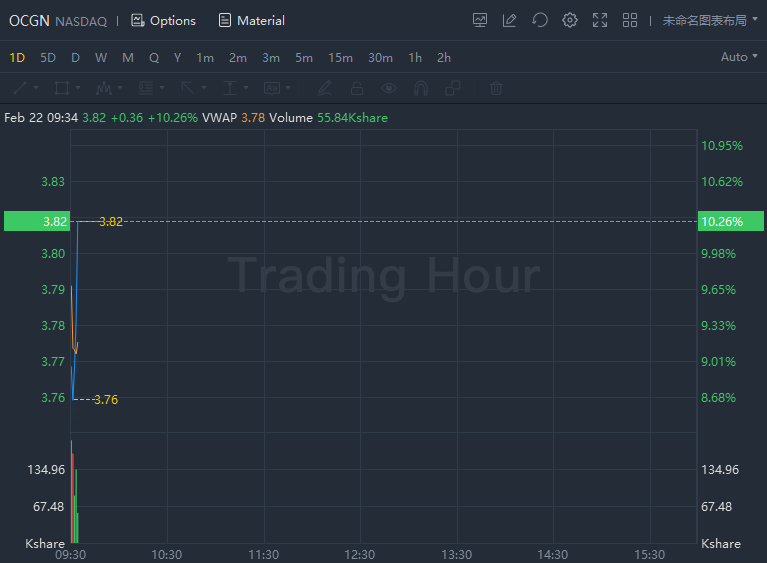Toggle the drawings lock
This screenshot has height=563, width=767.
coord(357,88)
